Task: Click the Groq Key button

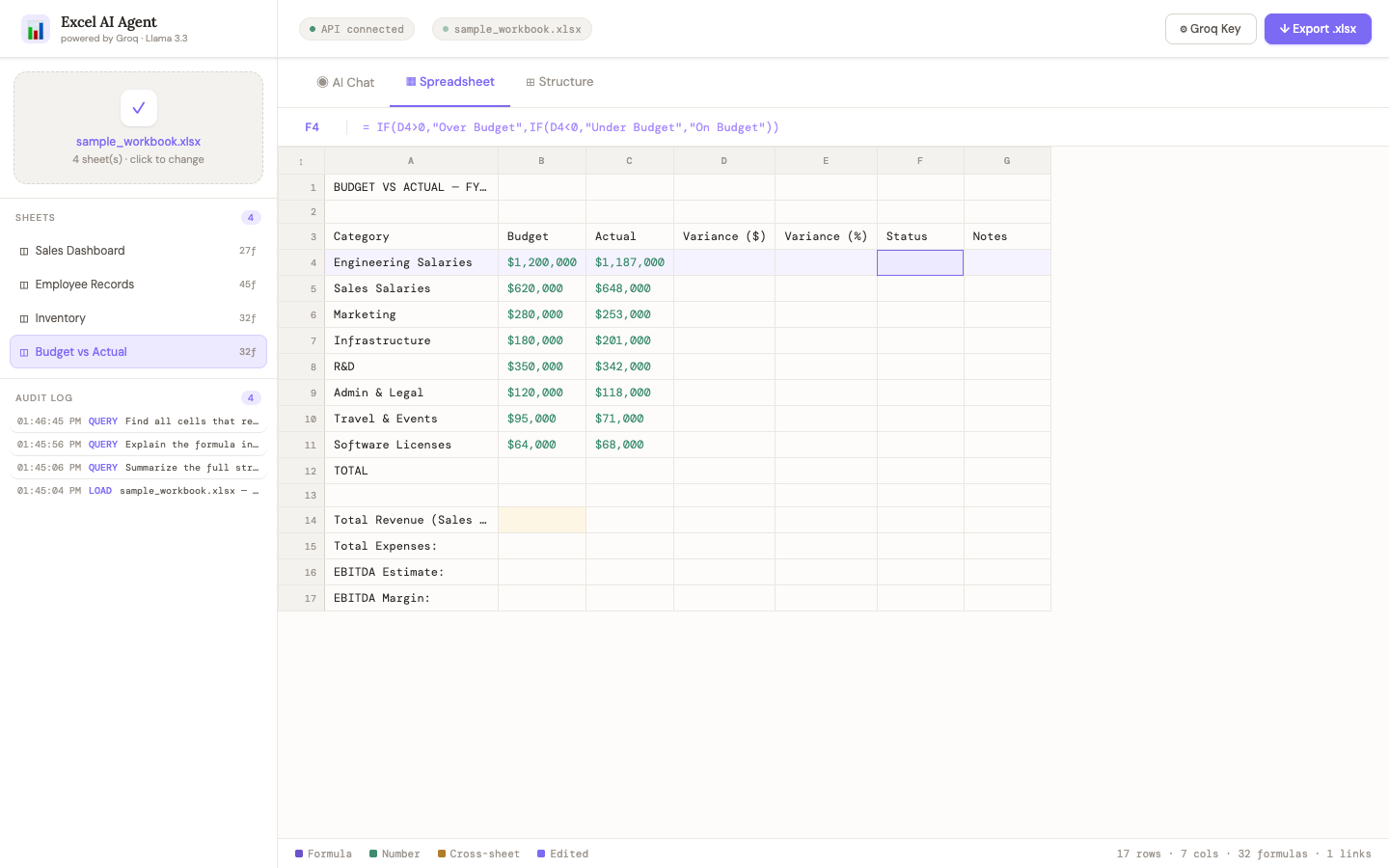Action: [x=1211, y=29]
